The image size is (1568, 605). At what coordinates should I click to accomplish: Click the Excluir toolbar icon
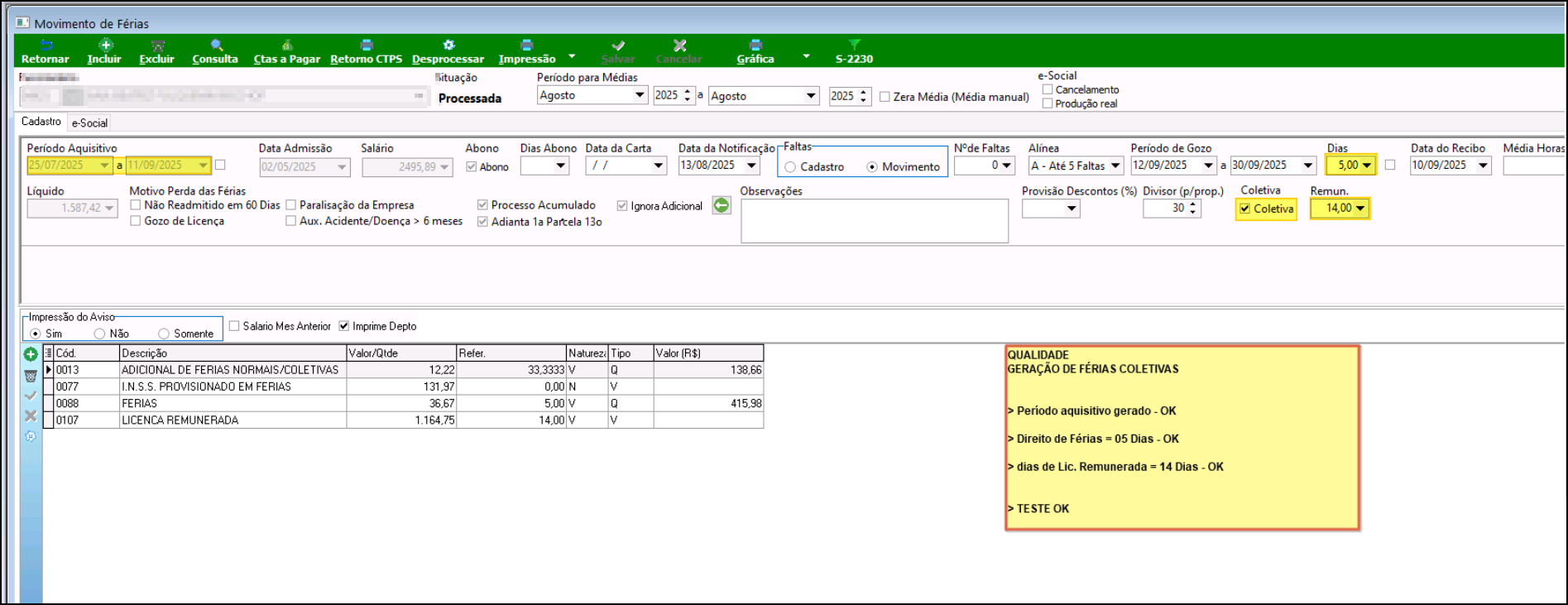(157, 46)
